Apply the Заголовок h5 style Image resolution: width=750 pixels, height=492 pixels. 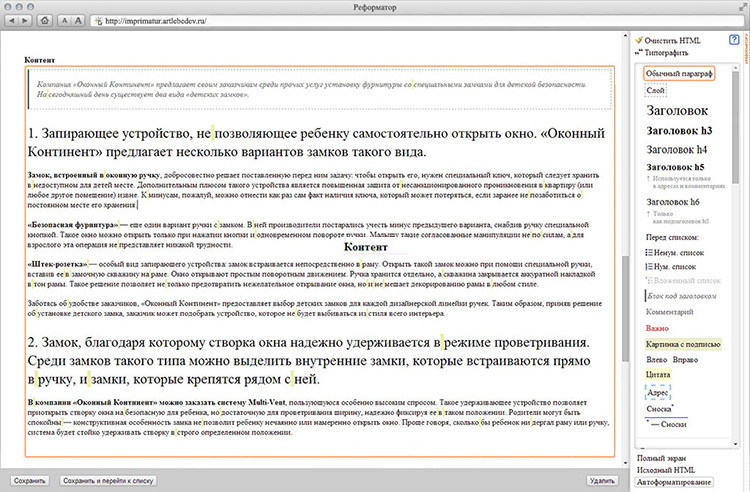(x=675, y=167)
